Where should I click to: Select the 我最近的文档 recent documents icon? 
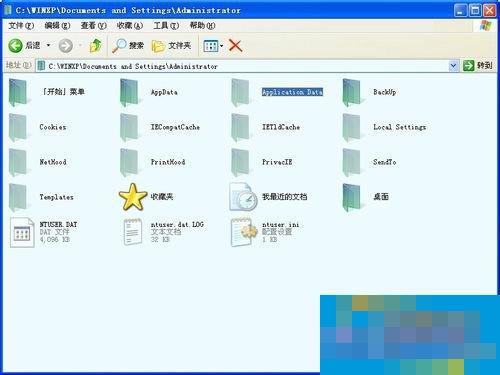[244, 197]
